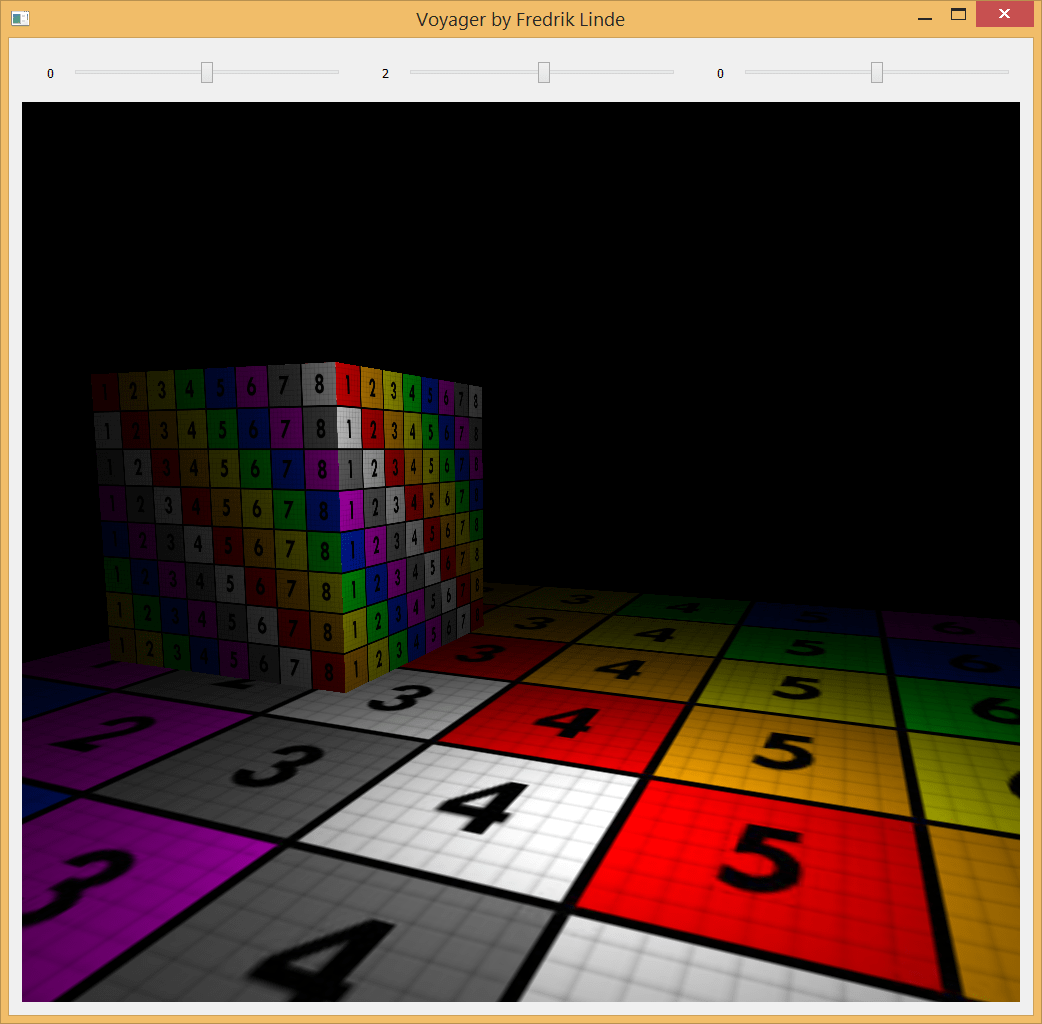Click the middle slider's thumb handle
This screenshot has width=1042, height=1024.
[x=544, y=72]
